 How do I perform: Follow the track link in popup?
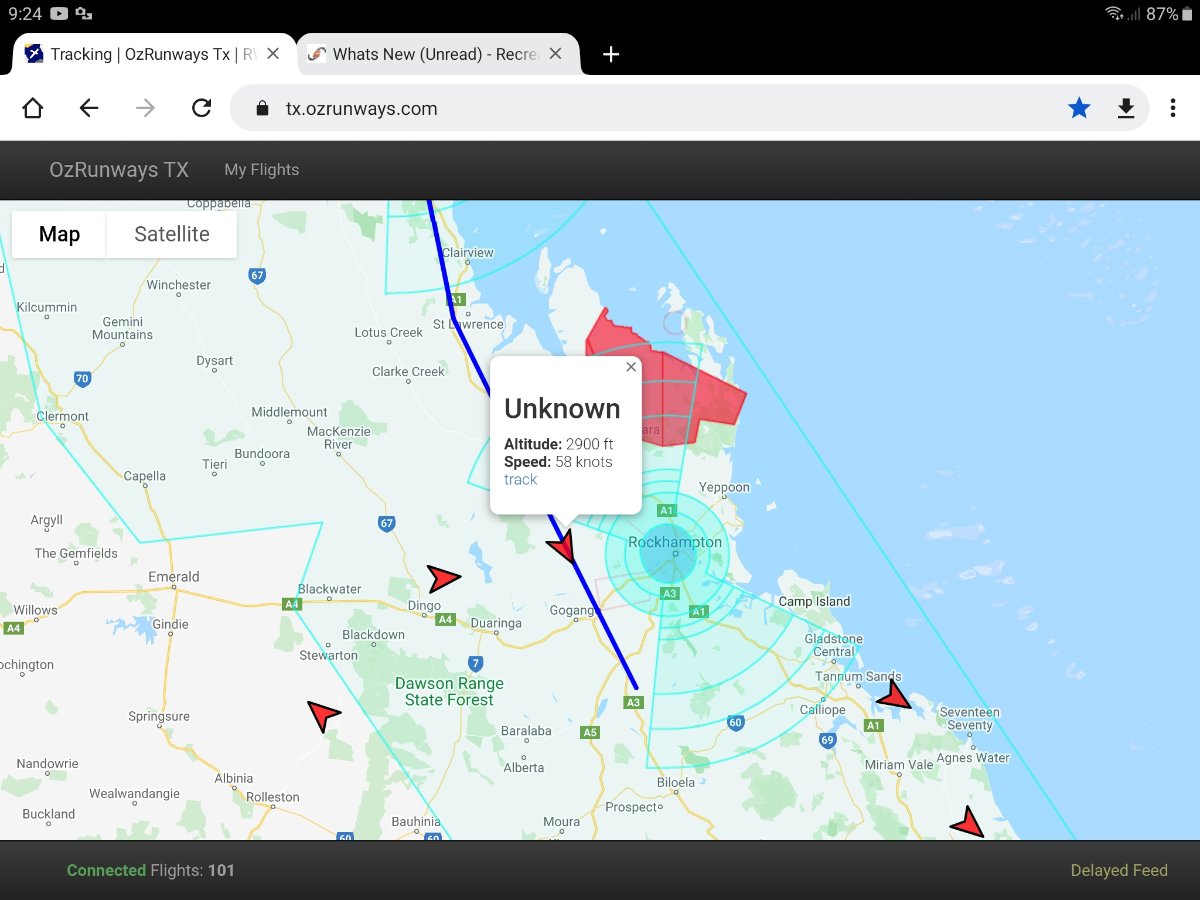[x=520, y=480]
